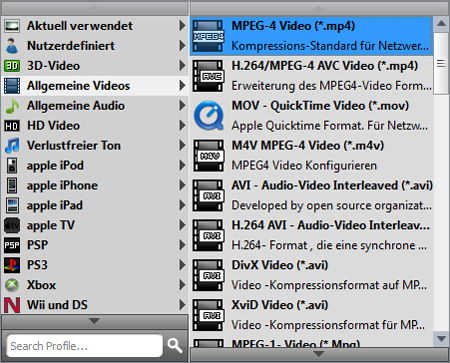Click scroll-down bar below format list

tap(319, 354)
